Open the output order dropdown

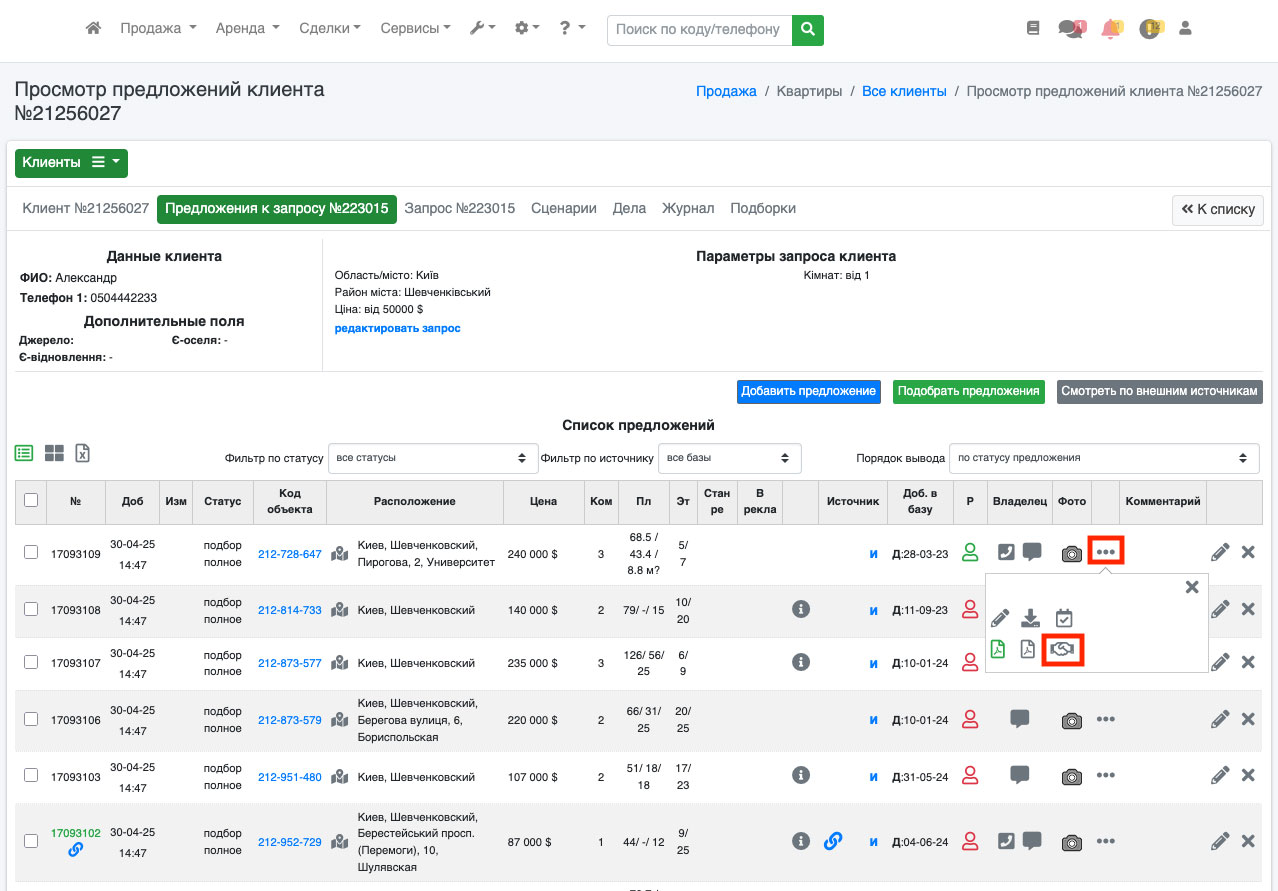[x=1103, y=458]
